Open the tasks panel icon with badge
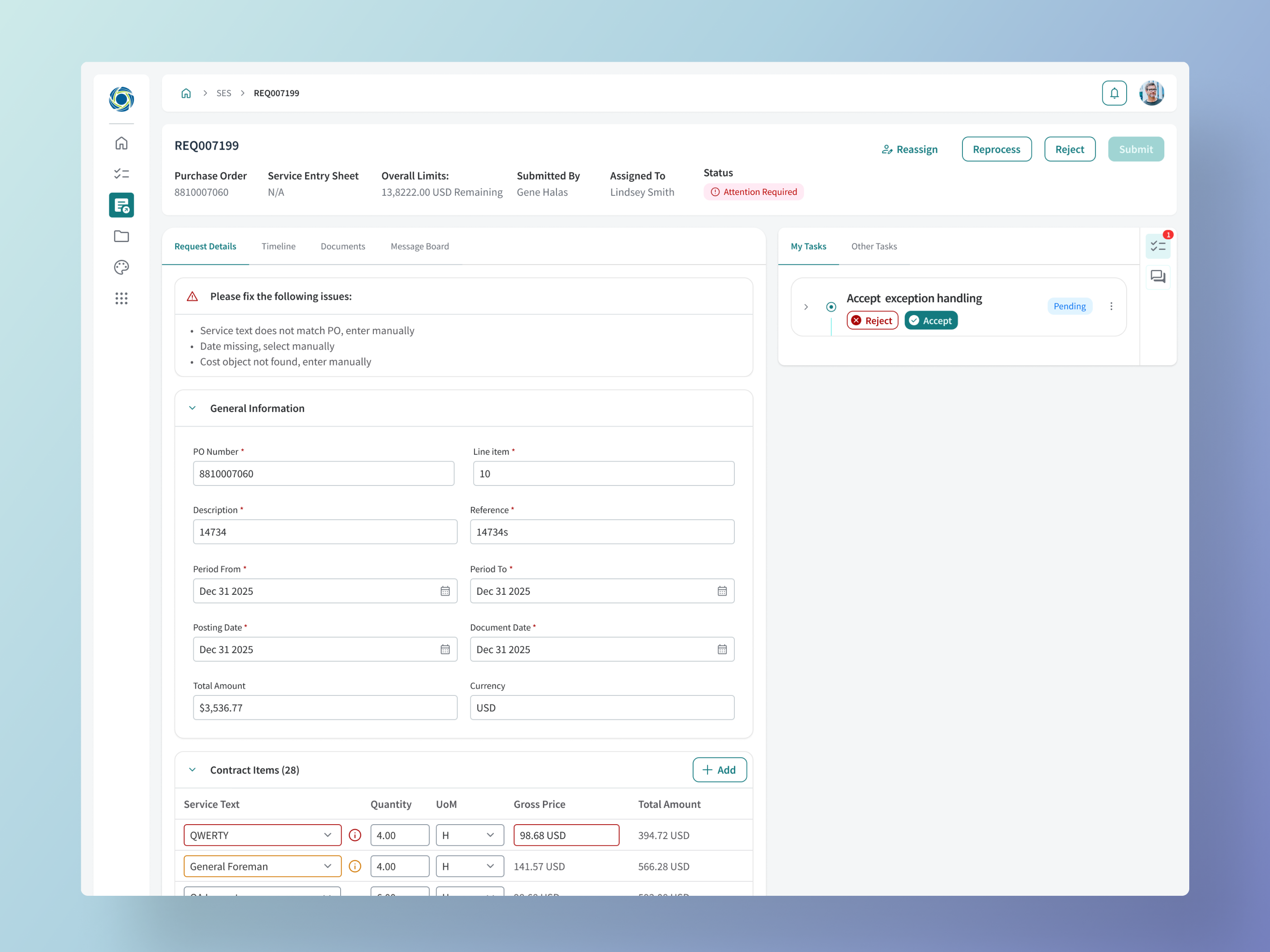The image size is (1270, 952). 1158,246
